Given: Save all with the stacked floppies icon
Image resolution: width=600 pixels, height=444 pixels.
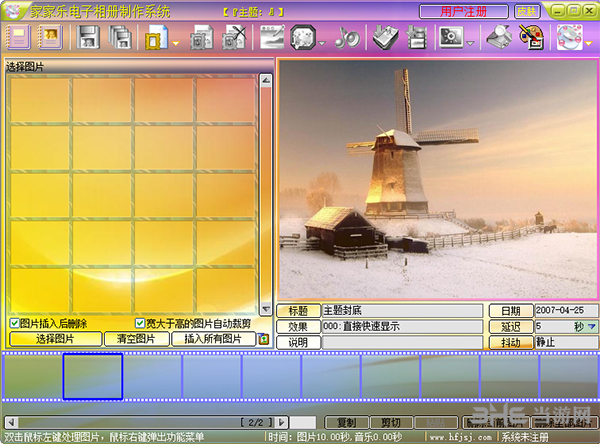Looking at the screenshot, I should [120, 37].
